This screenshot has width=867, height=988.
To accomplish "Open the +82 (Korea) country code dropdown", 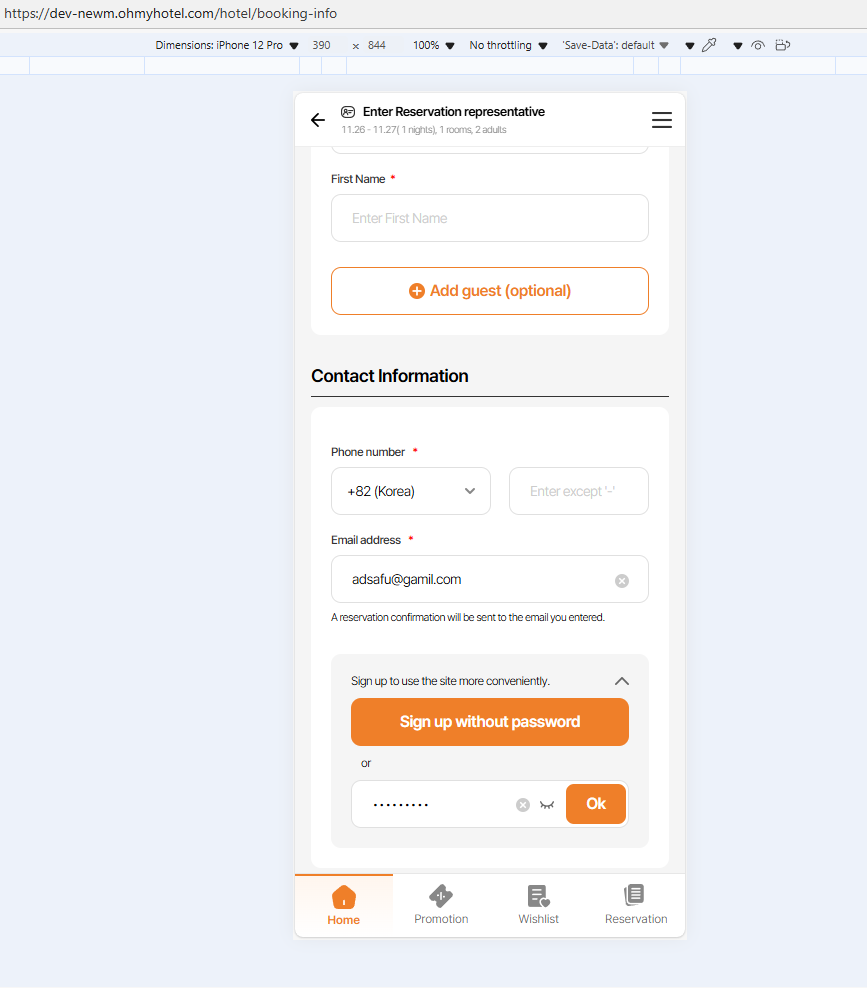I will (x=411, y=491).
